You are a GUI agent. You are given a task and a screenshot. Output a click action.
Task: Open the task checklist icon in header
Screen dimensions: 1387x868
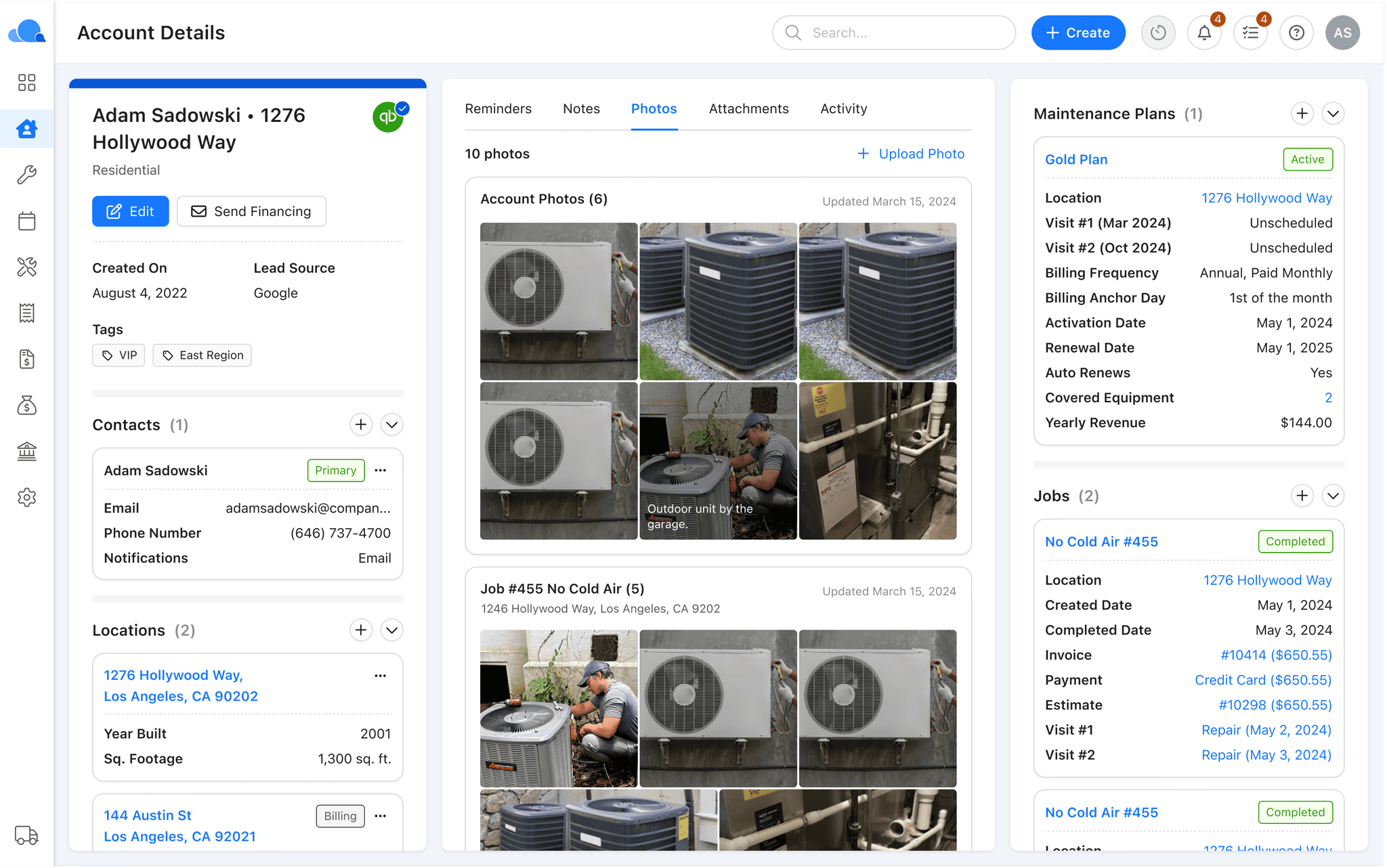(1250, 32)
